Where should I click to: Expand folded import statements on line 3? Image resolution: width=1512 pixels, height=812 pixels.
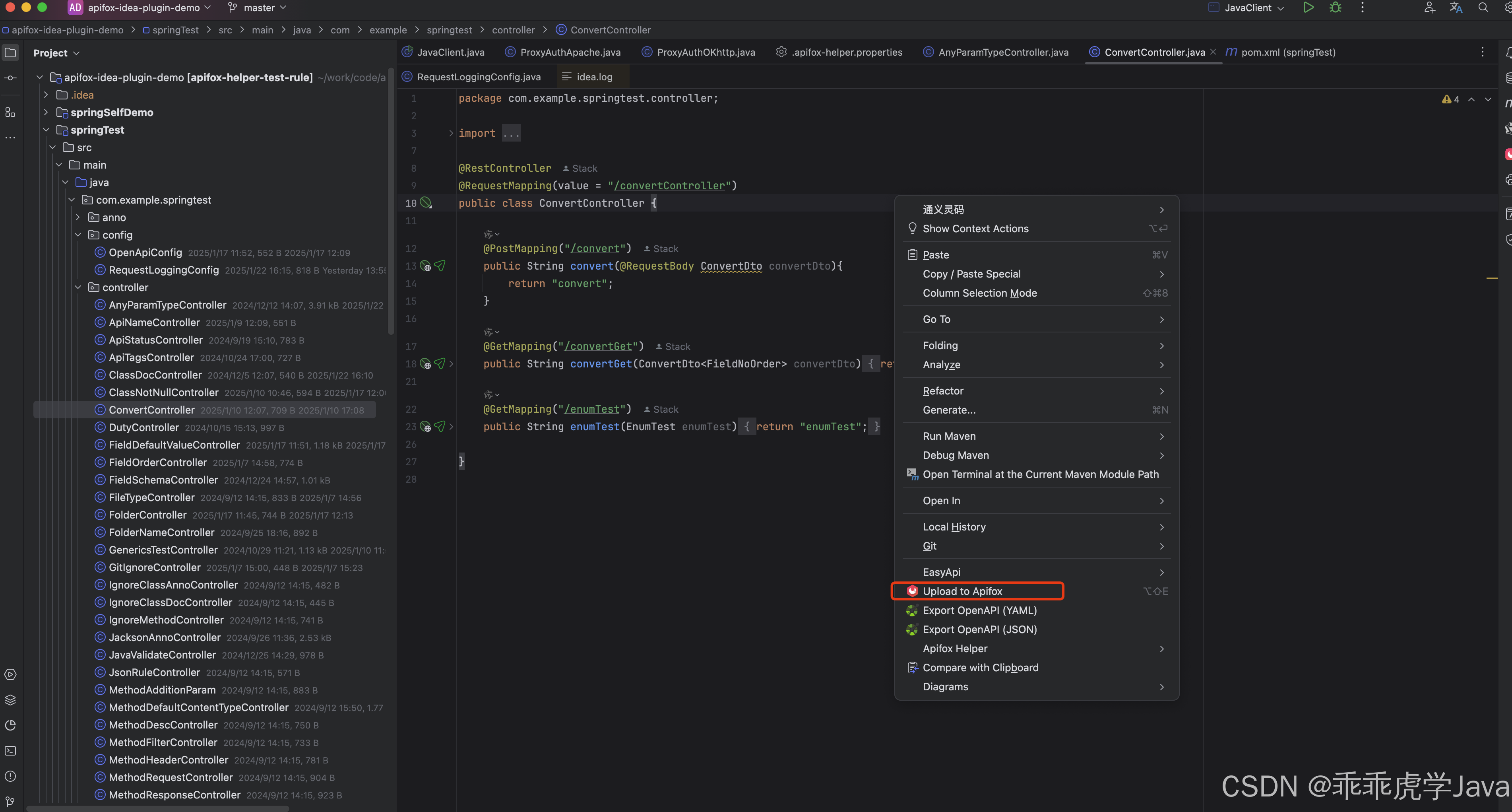[451, 133]
